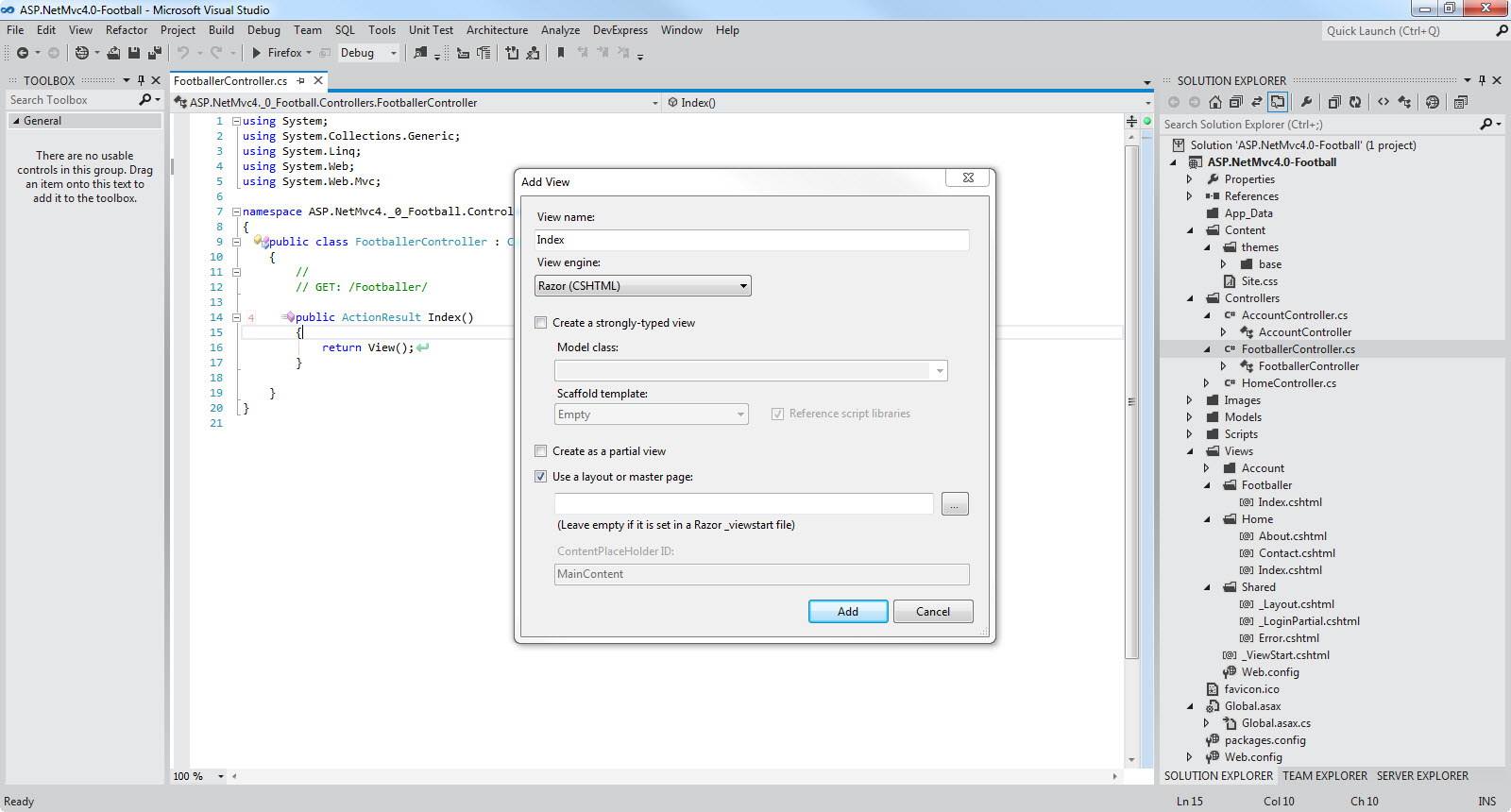This screenshot has width=1511, height=812.
Task: Click the Reference script libraries checkbox
Action: tap(778, 414)
